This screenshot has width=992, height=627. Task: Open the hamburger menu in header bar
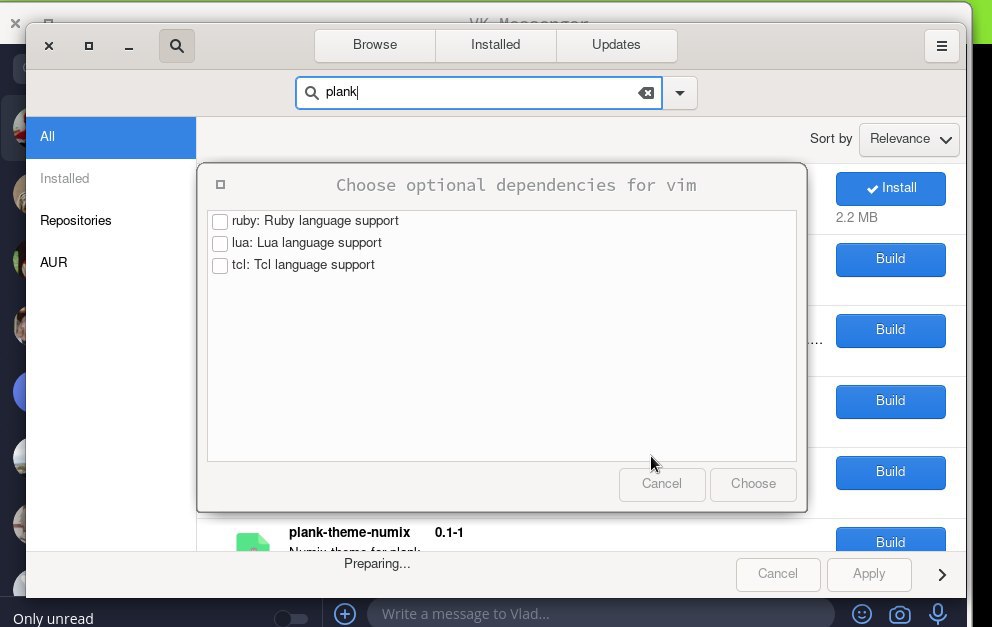[941, 46]
